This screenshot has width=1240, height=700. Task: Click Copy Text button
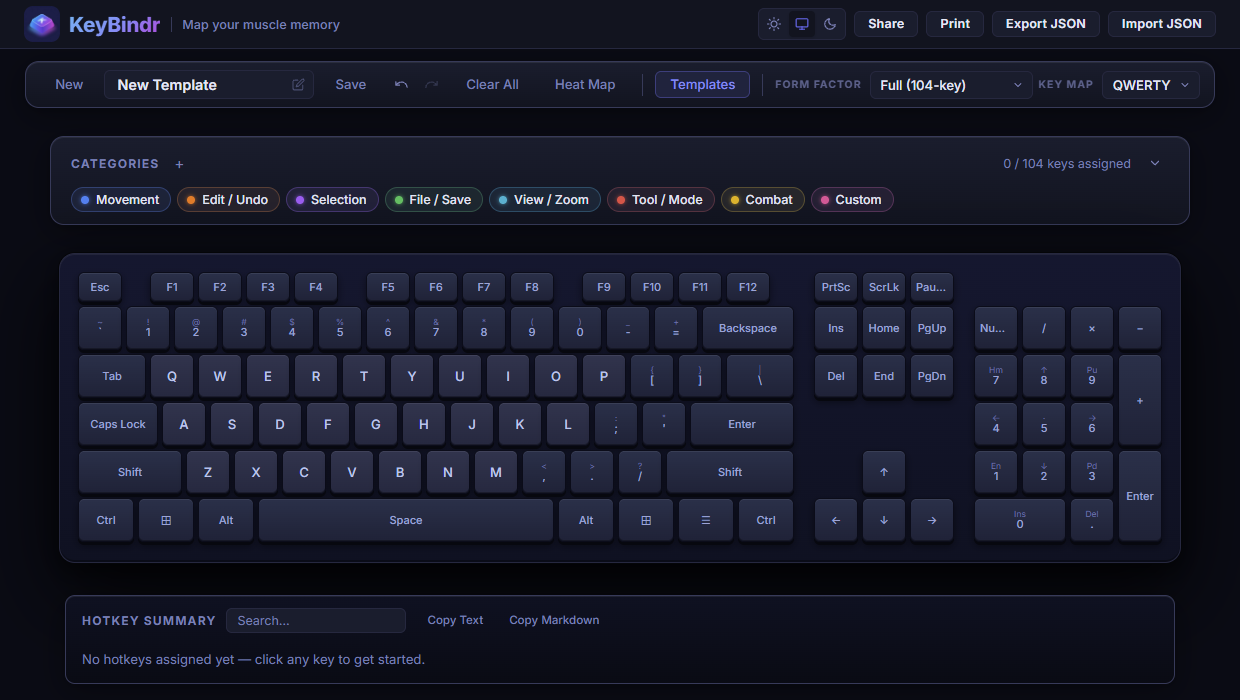click(x=455, y=620)
